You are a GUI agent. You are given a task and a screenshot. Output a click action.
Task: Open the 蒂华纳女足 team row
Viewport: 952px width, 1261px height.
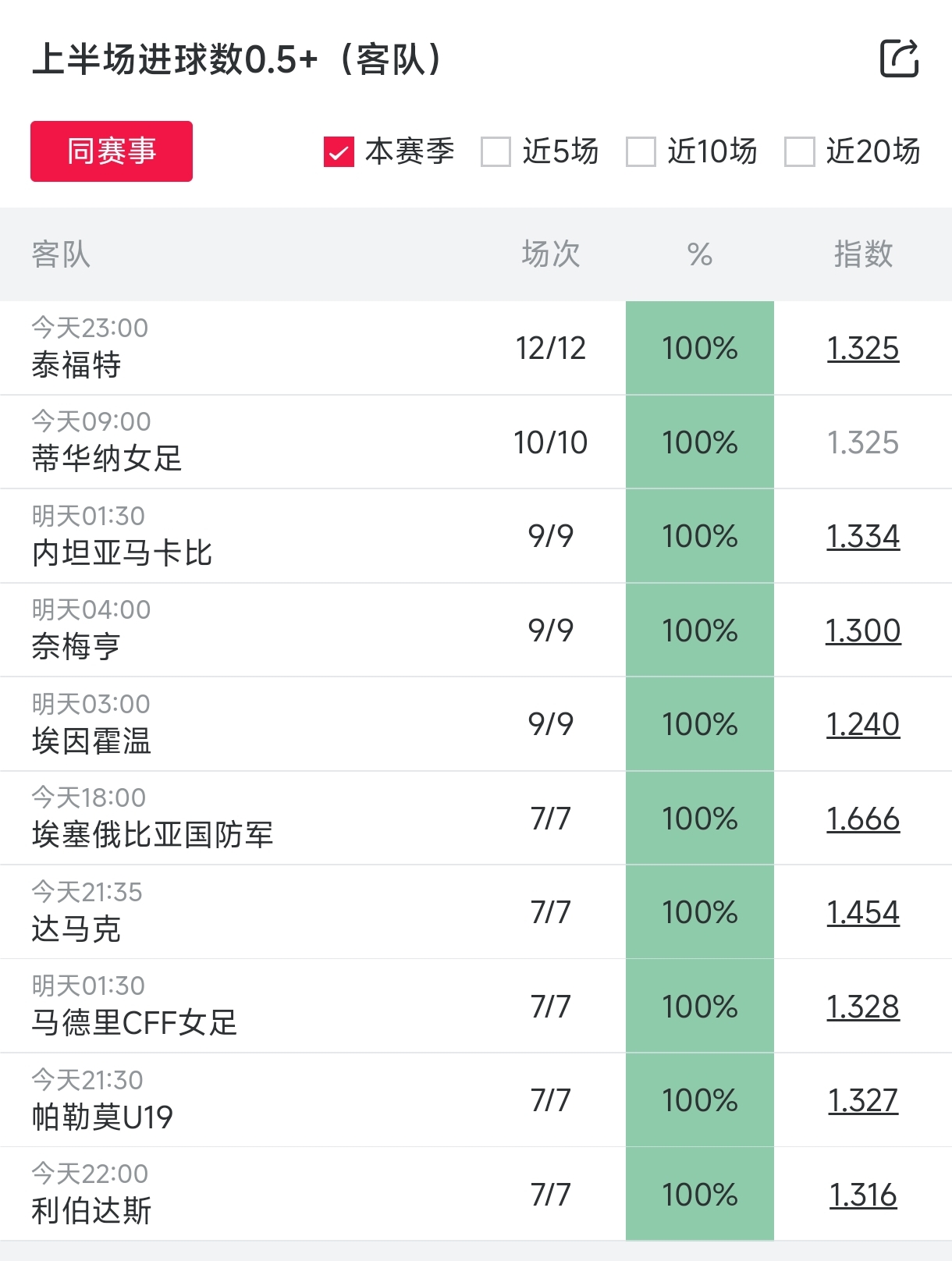point(107,458)
